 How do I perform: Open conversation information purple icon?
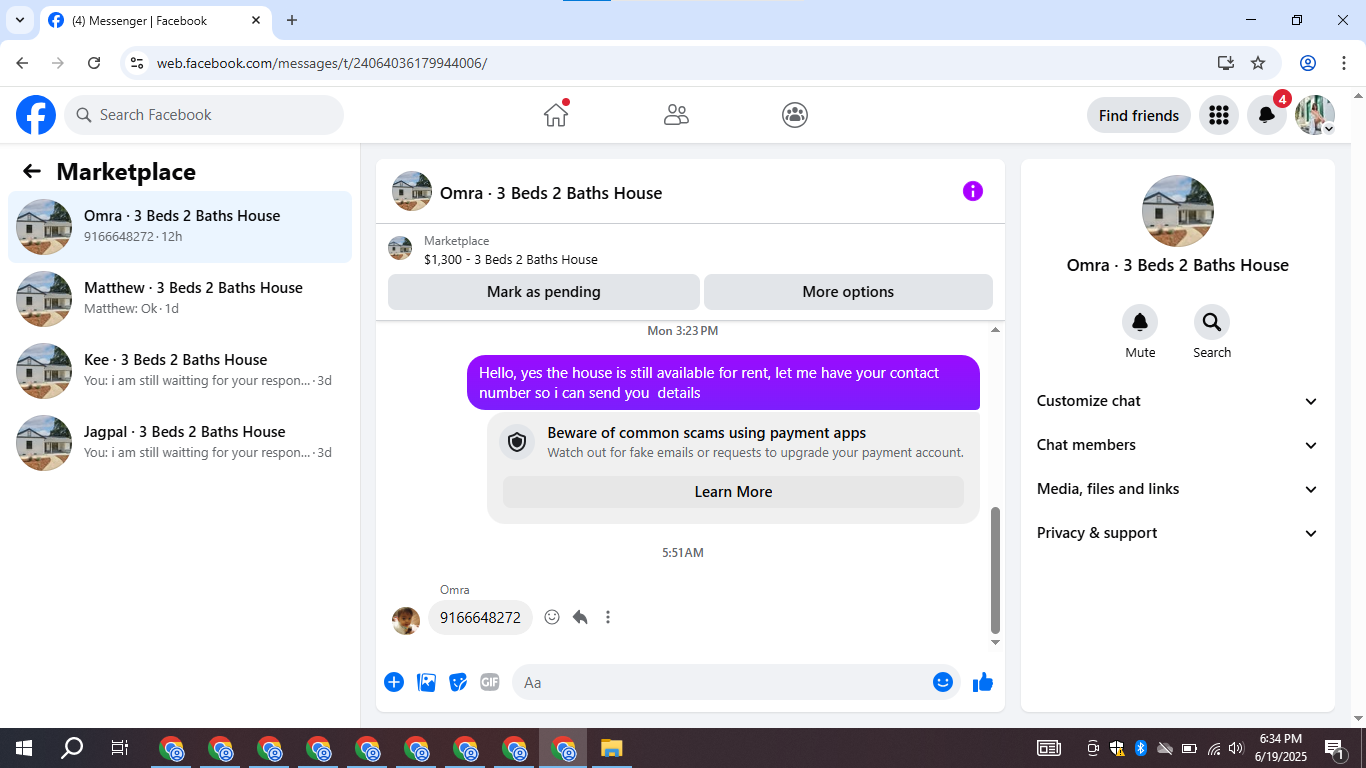973,191
